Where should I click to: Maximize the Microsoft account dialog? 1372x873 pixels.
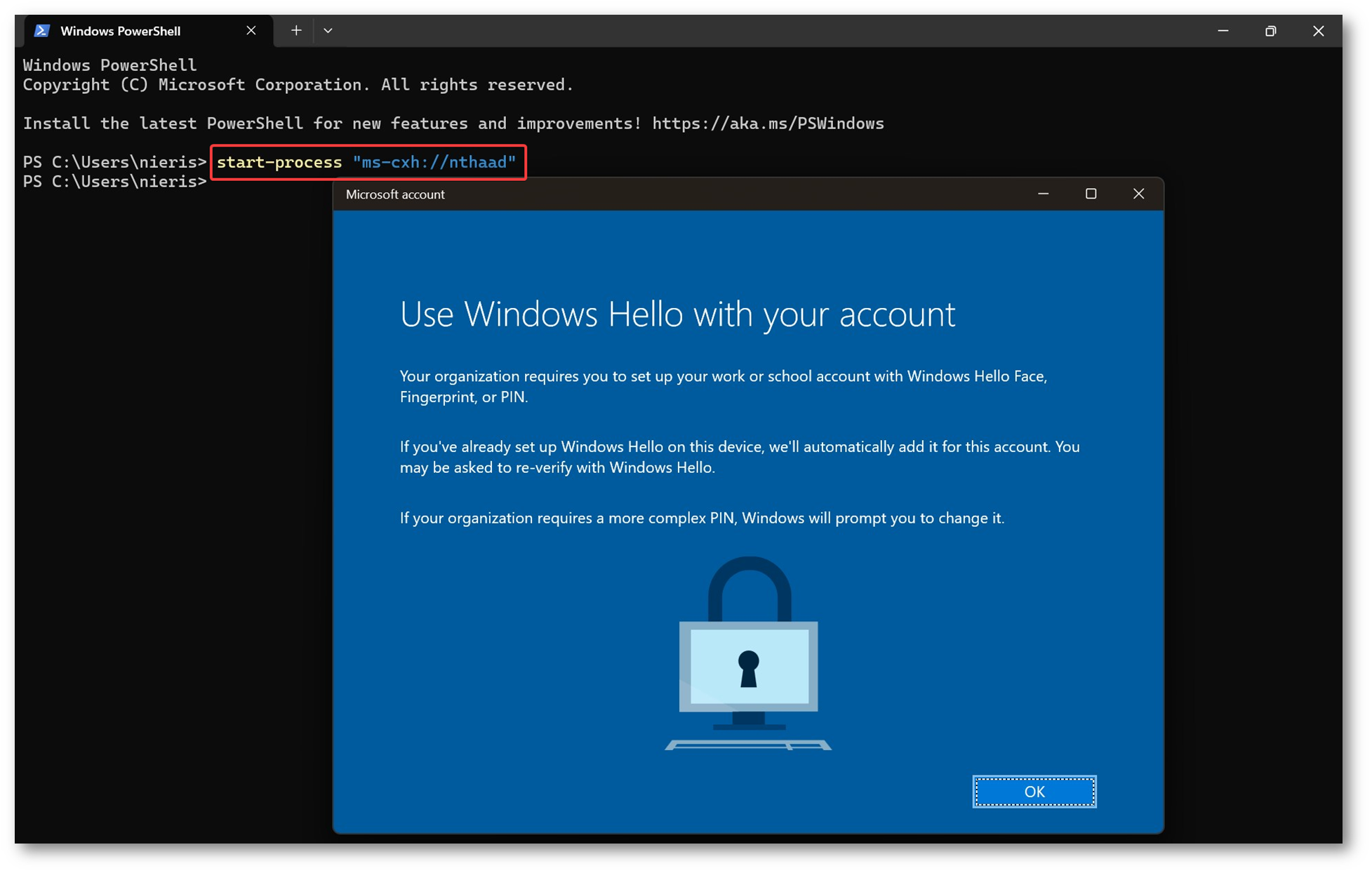(1091, 194)
